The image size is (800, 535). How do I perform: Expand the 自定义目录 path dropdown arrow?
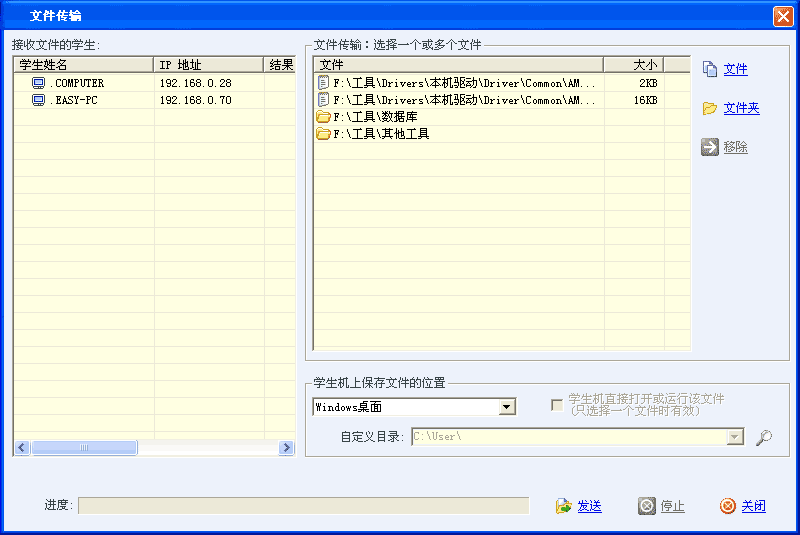pos(736,437)
